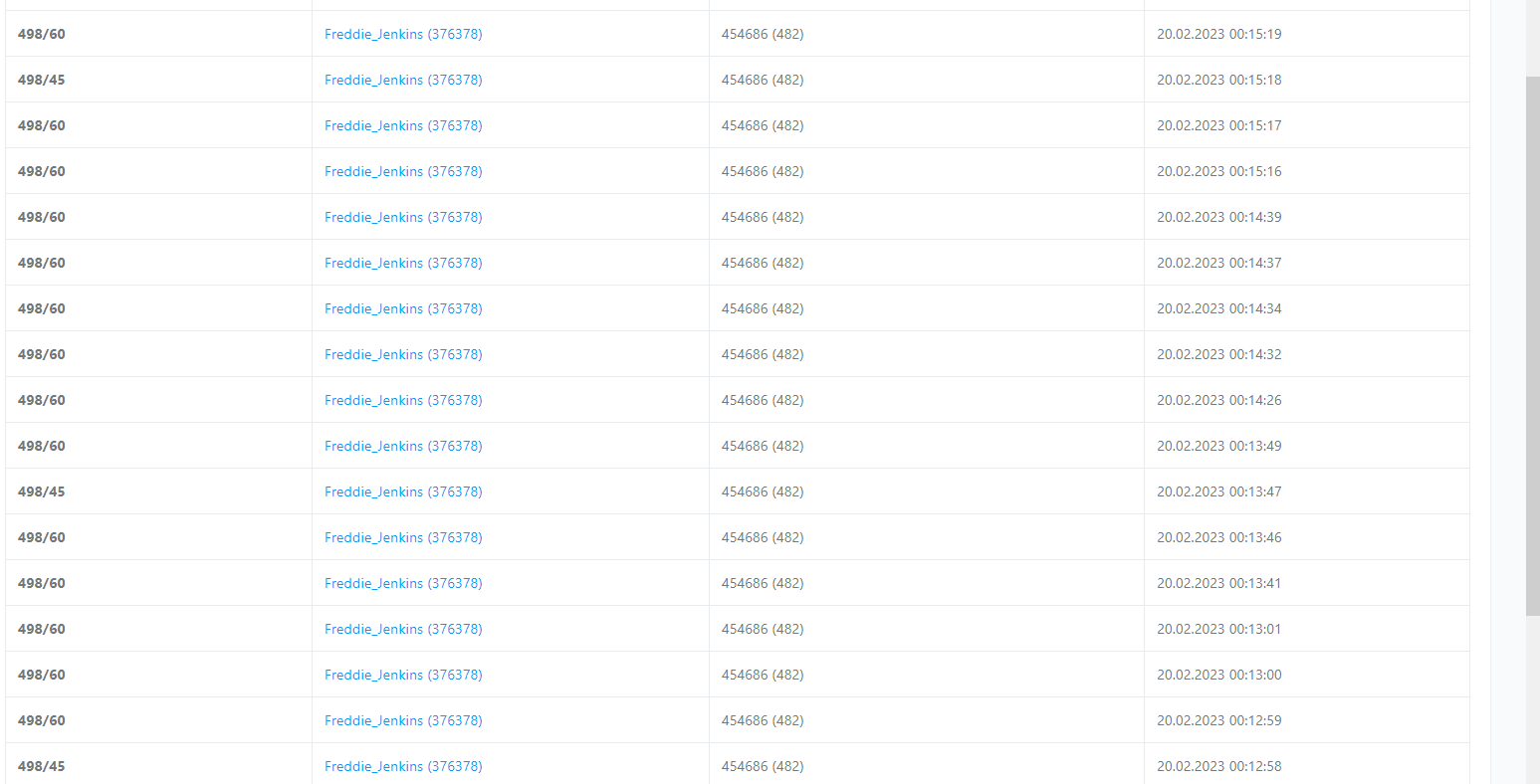Open Freddie_Jenkins link in the 00:12:59 row
This screenshot has height=784, width=1540.
[x=403, y=720]
